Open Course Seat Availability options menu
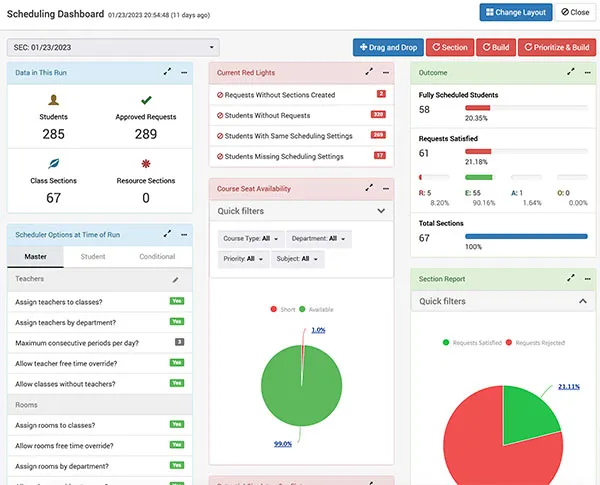The image size is (600, 485). click(x=386, y=187)
